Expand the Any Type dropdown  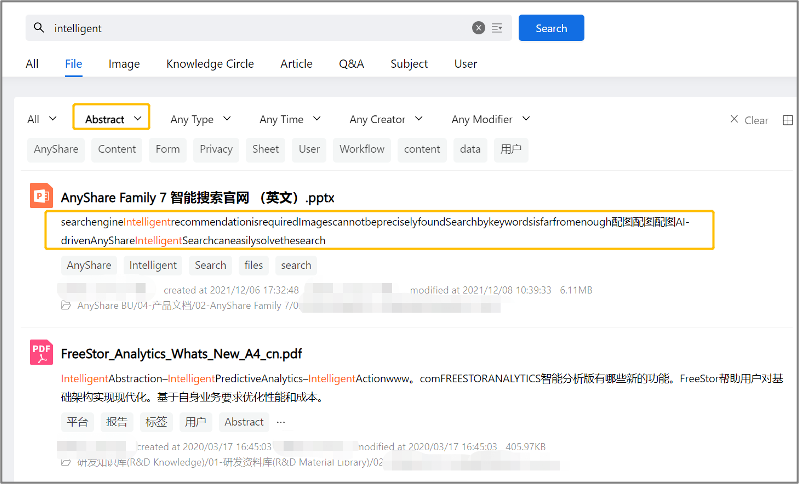point(200,119)
